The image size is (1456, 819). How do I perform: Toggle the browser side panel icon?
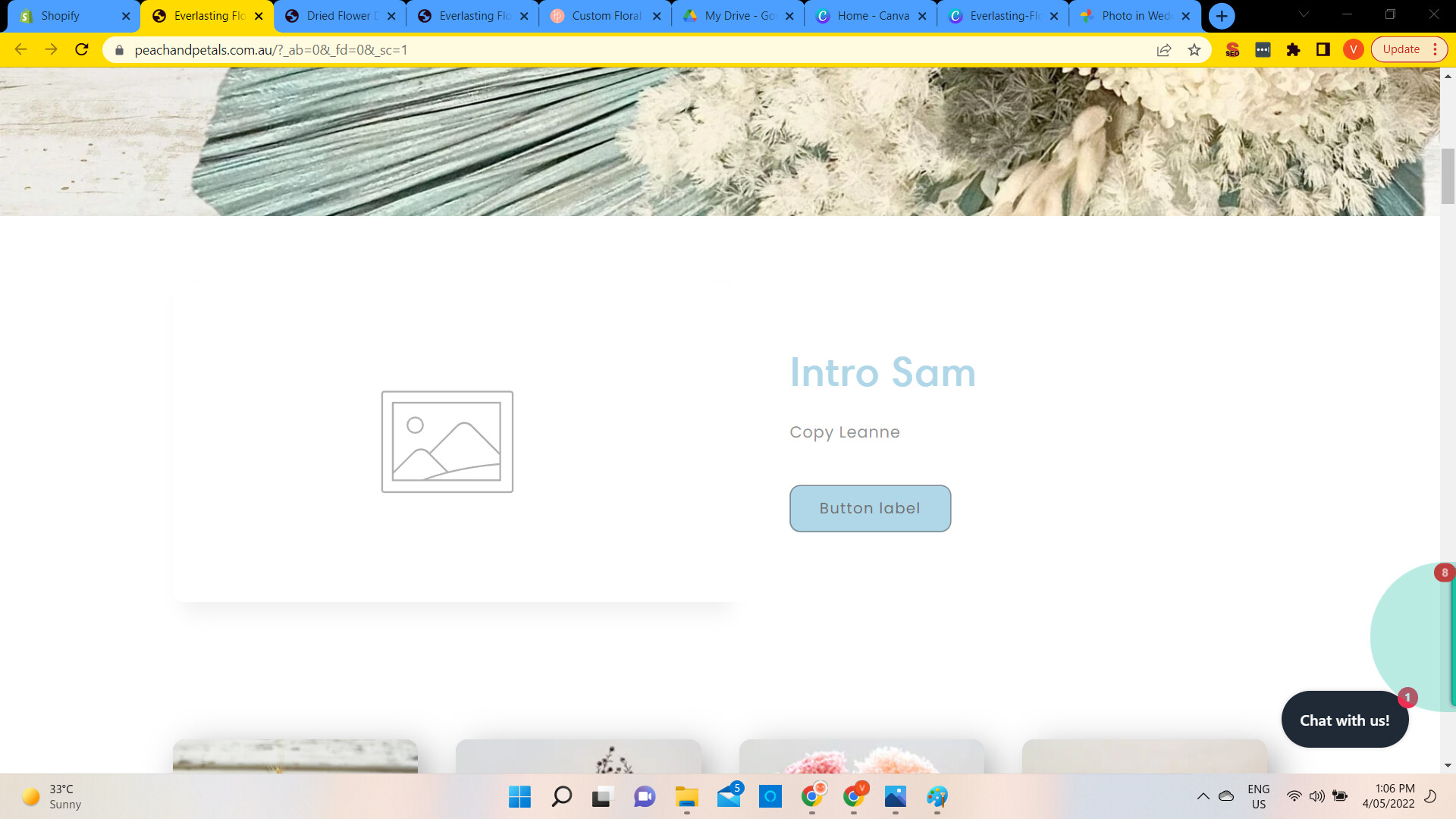point(1323,50)
